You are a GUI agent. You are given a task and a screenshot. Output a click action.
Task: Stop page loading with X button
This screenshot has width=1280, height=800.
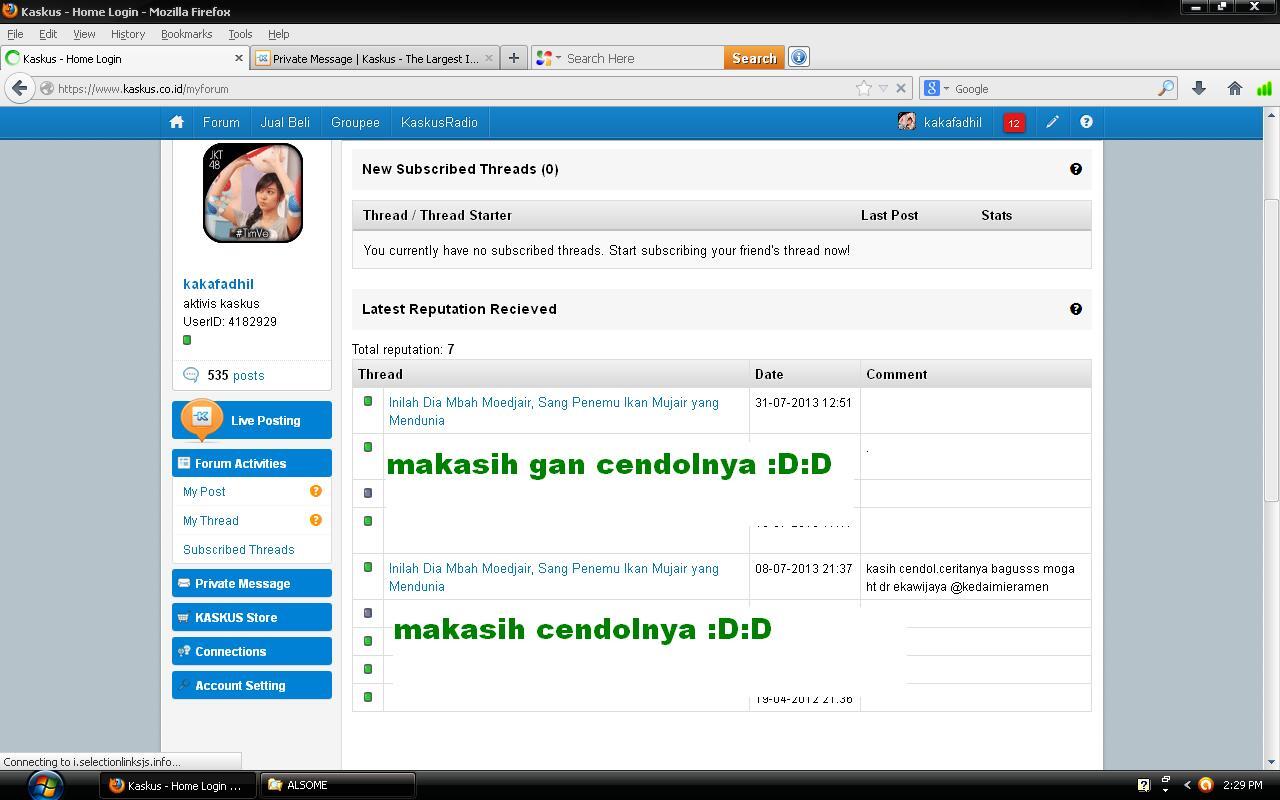coord(901,88)
